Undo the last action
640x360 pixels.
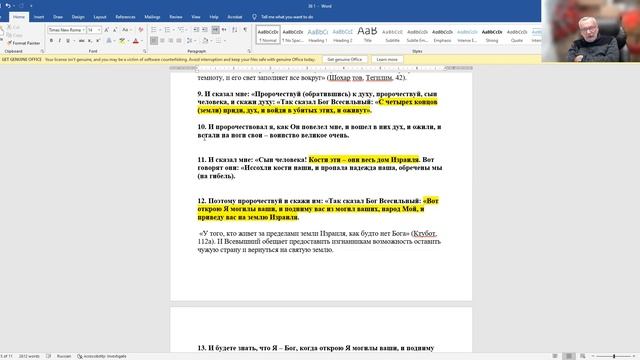pos(8,6)
